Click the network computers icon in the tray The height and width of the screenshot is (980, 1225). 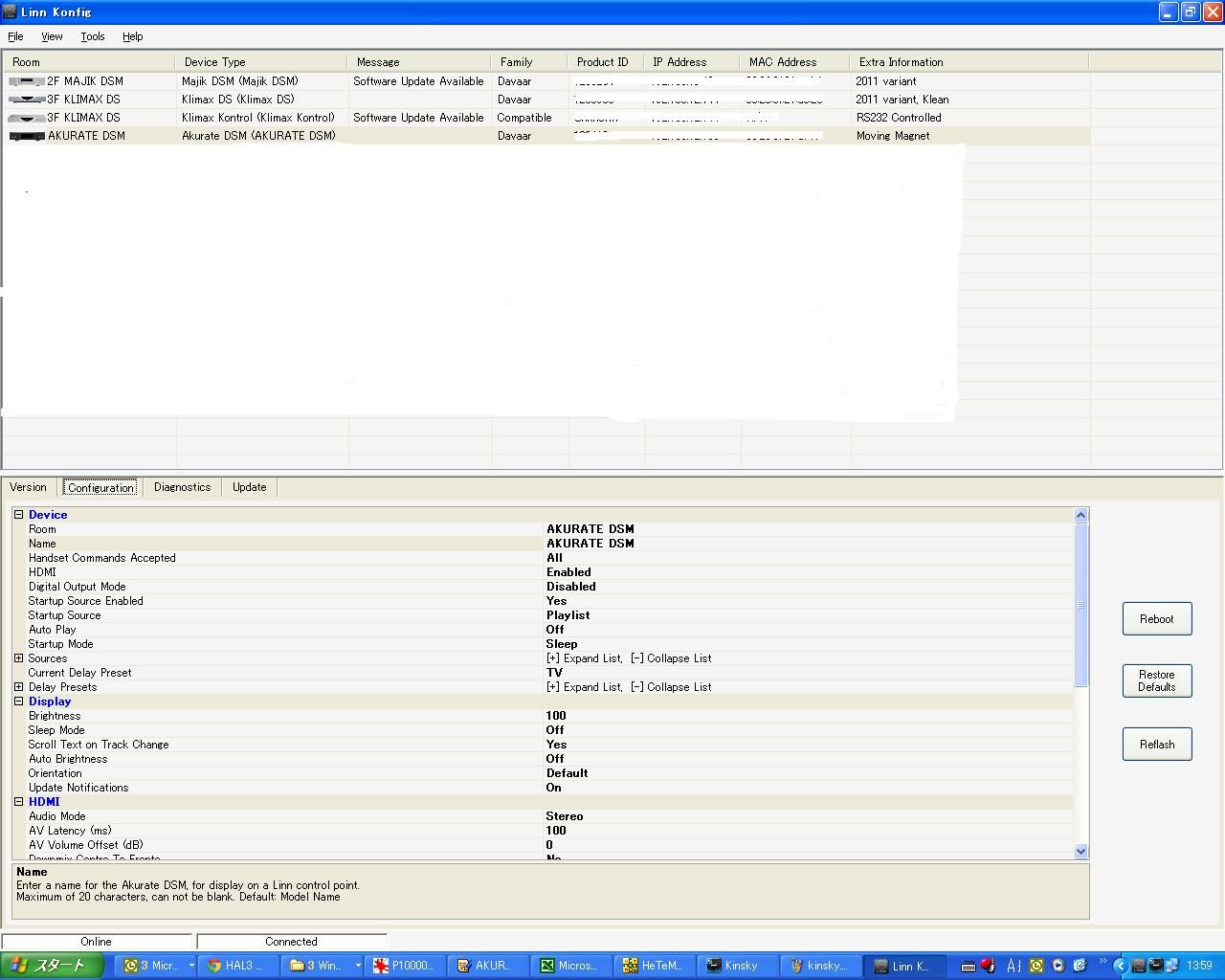click(x=1170, y=966)
